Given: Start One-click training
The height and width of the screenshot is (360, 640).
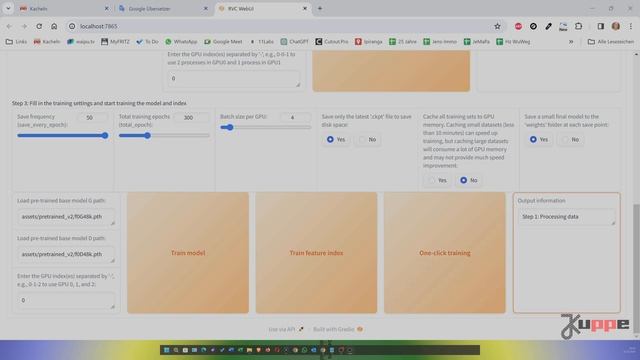Looking at the screenshot, I should (x=444, y=253).
